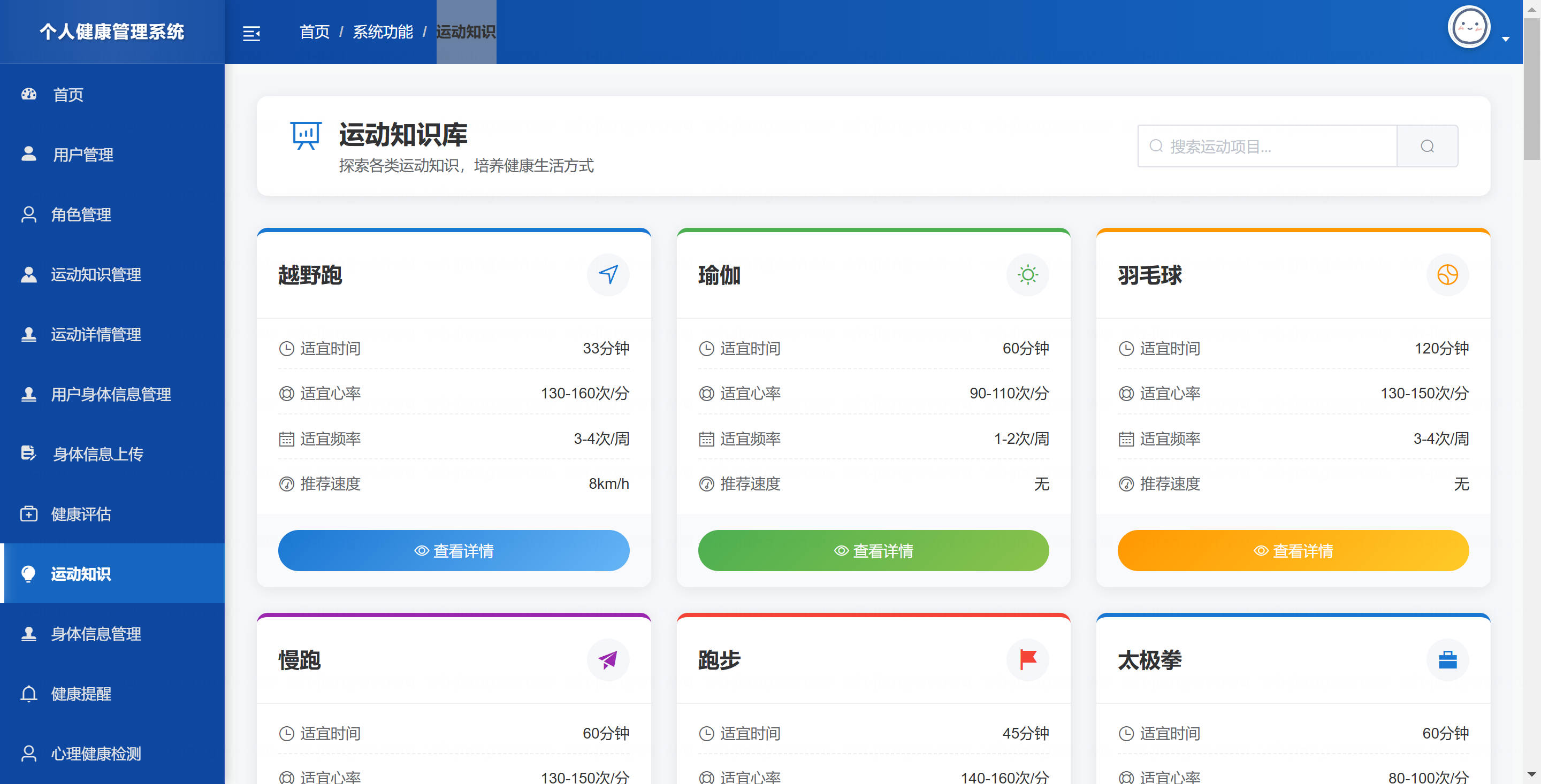This screenshot has width=1541, height=784.
Task: View details for 瑜伽 with green 查看详情
Action: [873, 550]
